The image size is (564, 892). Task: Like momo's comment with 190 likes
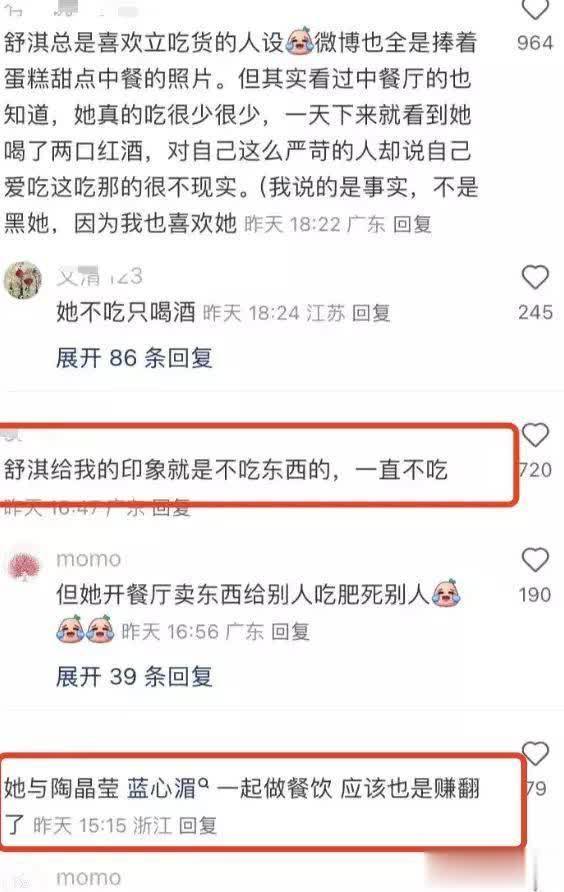(x=535, y=560)
